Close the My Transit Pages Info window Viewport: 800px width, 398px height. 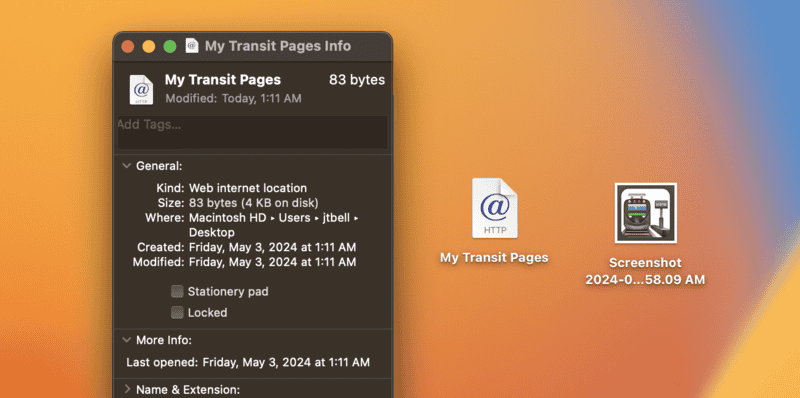[128, 46]
